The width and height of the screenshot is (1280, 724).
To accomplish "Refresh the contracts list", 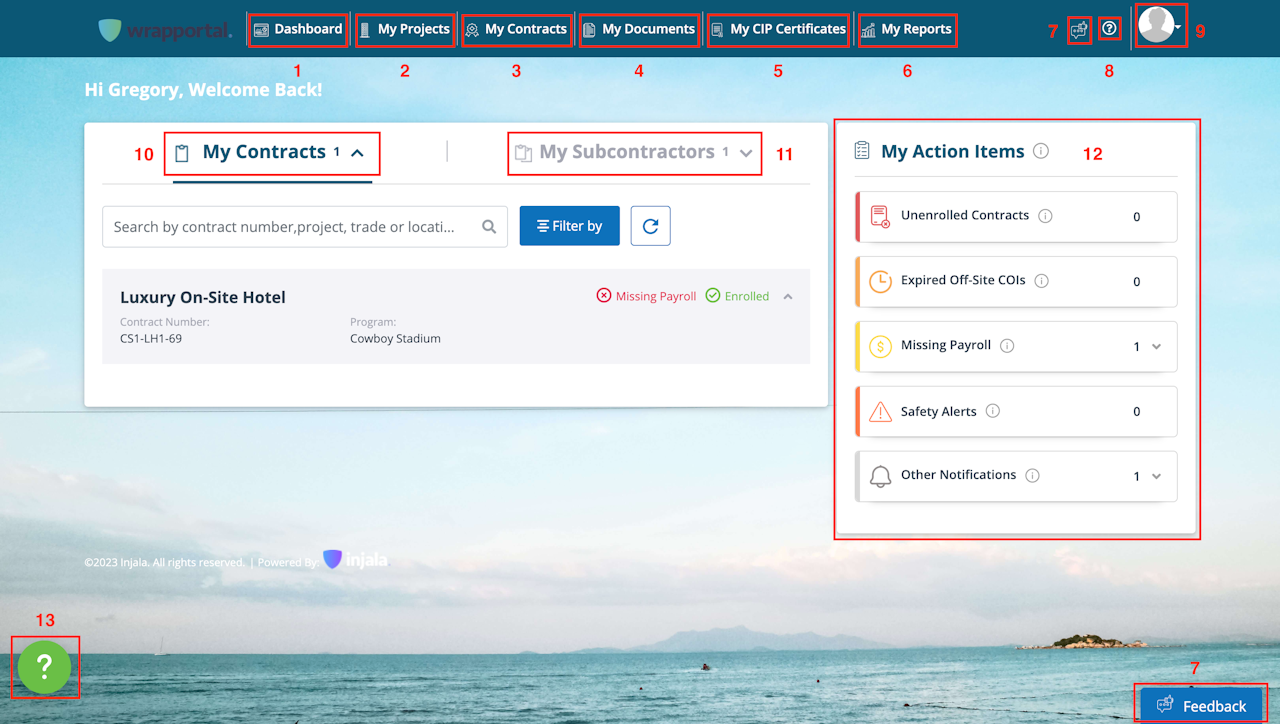I will coord(650,226).
